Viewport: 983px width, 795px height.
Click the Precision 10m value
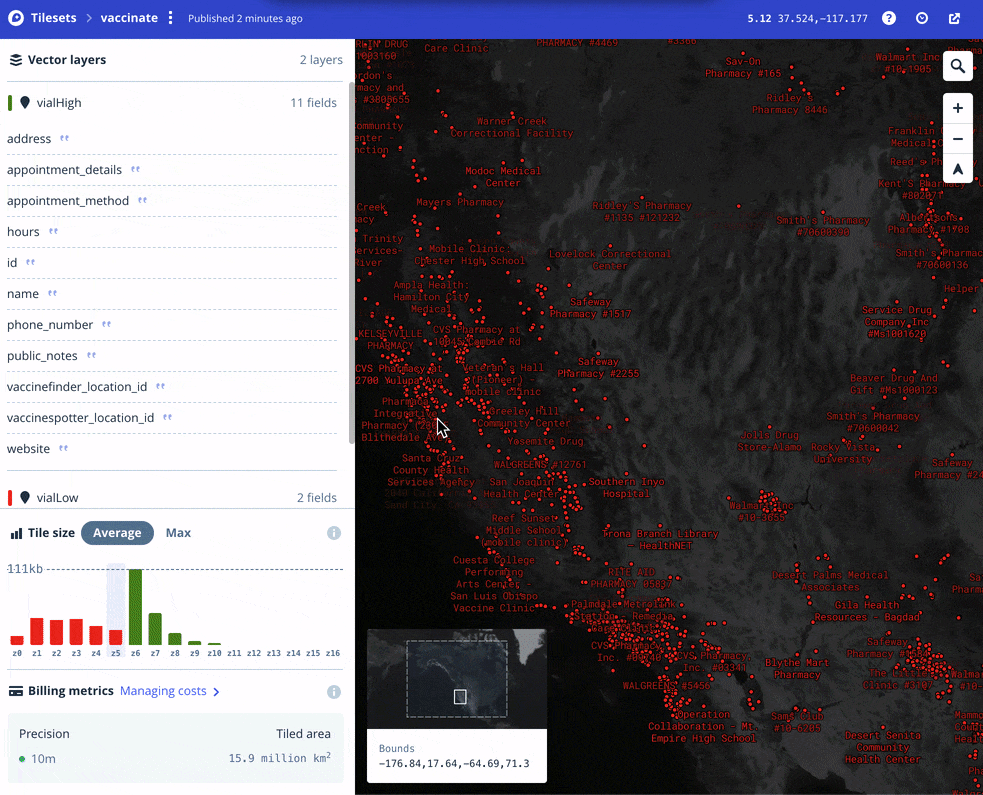click(x=43, y=759)
